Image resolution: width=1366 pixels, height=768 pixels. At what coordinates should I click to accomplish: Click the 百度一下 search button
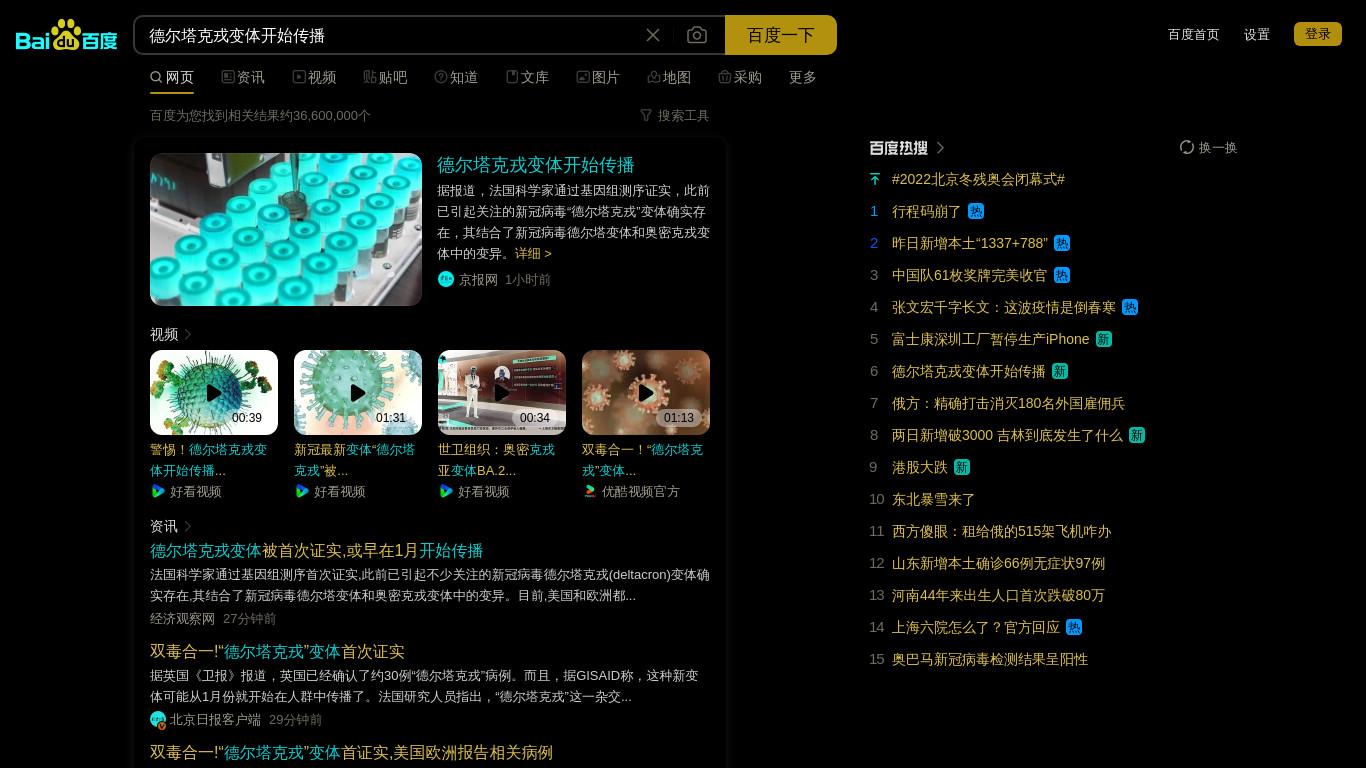coord(780,35)
